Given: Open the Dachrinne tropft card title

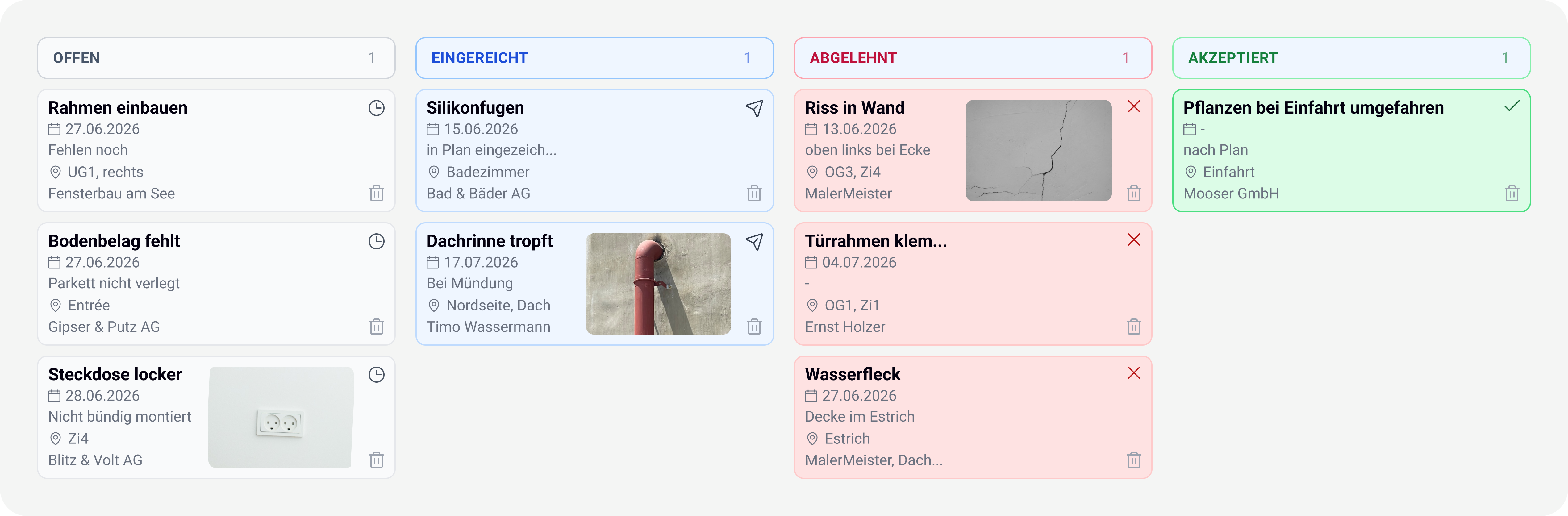Looking at the screenshot, I should pos(490,241).
